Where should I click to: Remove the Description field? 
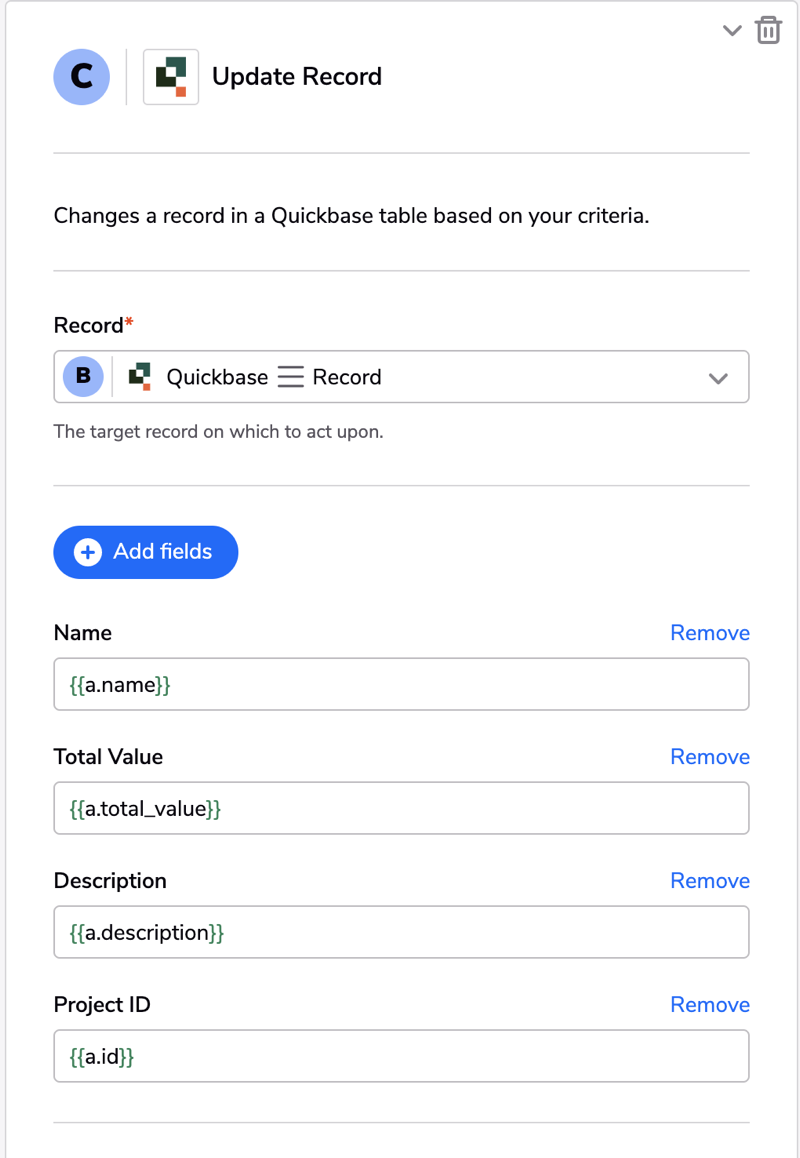(x=710, y=881)
